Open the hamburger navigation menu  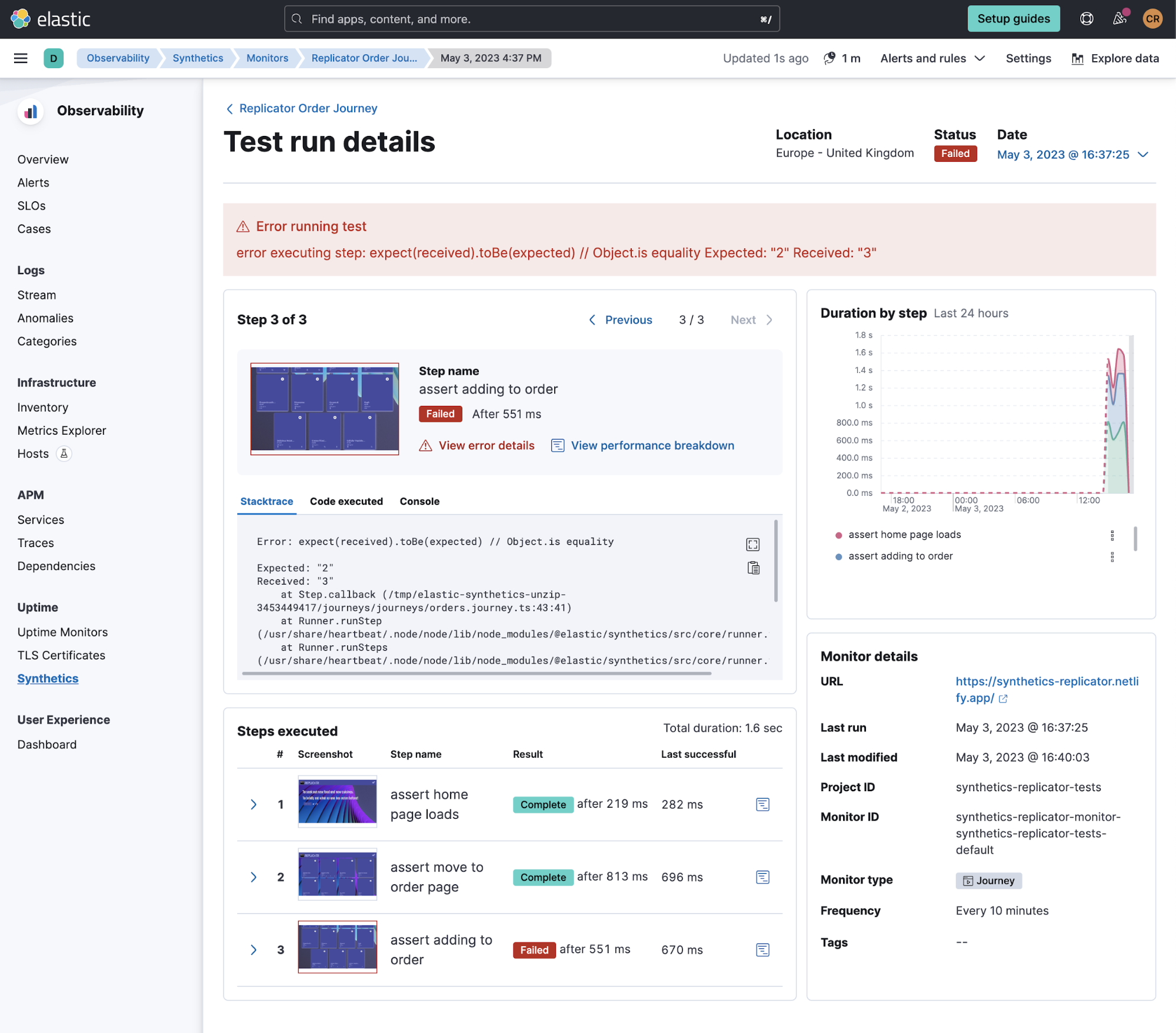click(x=21, y=58)
